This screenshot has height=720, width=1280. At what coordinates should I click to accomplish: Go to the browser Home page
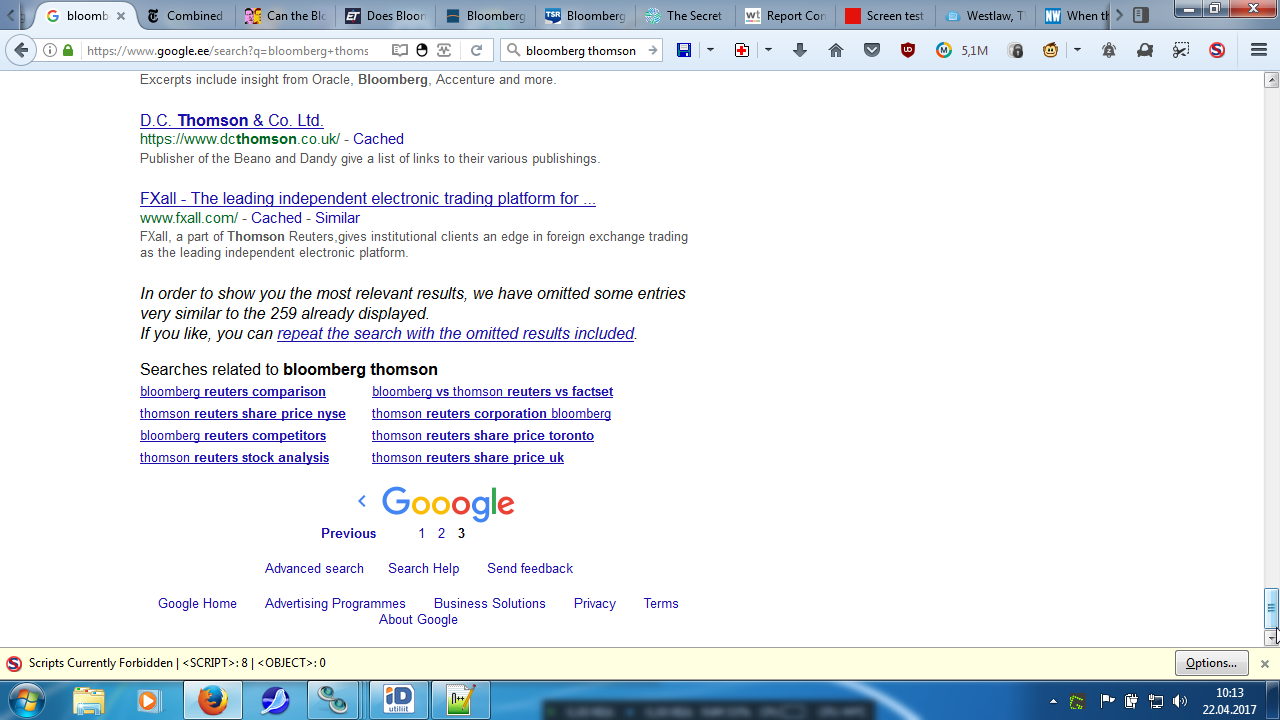click(836, 50)
